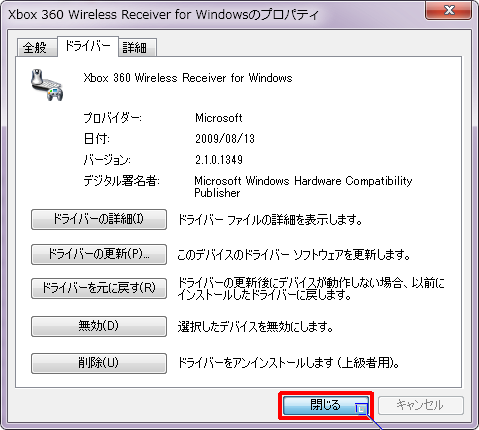
Task: Click the キャンセル button
Action: click(x=421, y=405)
